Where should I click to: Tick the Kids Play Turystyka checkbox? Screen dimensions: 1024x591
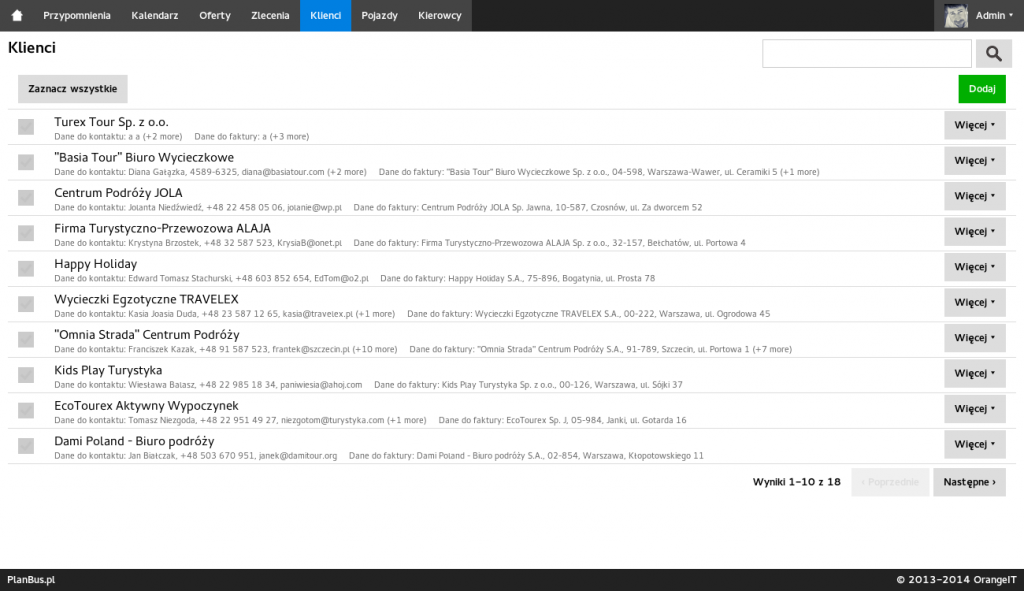(26, 375)
